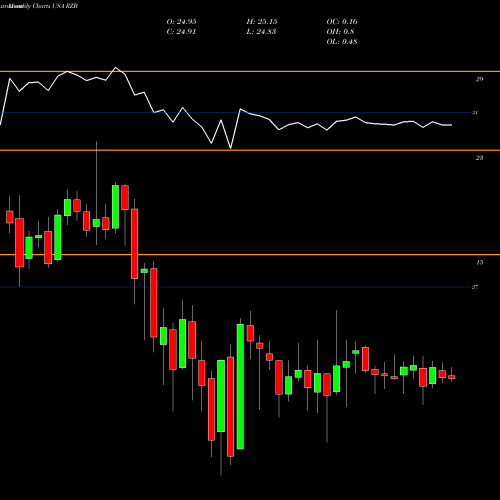
Task: Click the open price value O: 24.95
Action: click(181, 22)
